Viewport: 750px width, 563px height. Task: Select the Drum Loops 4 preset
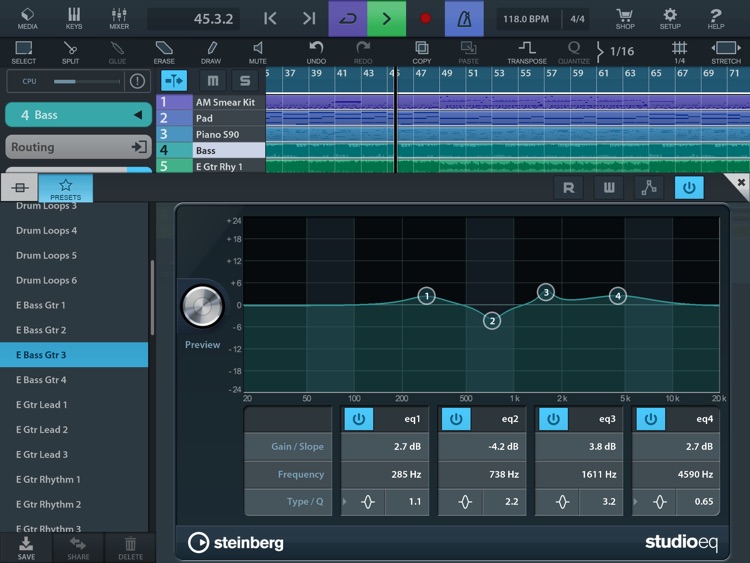click(x=74, y=231)
